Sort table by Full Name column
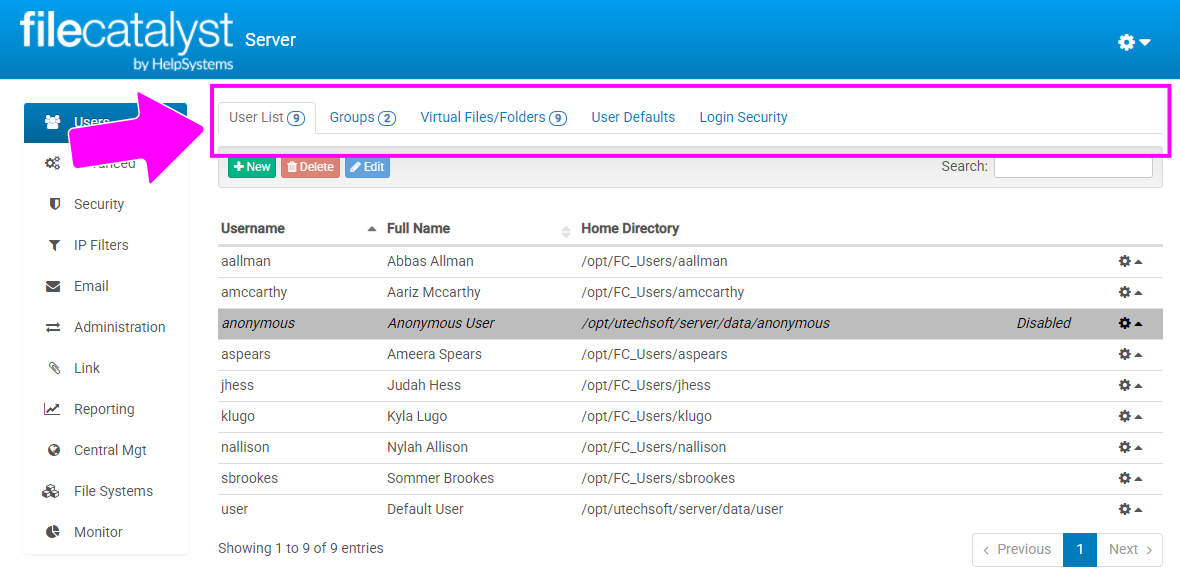 tap(478, 228)
